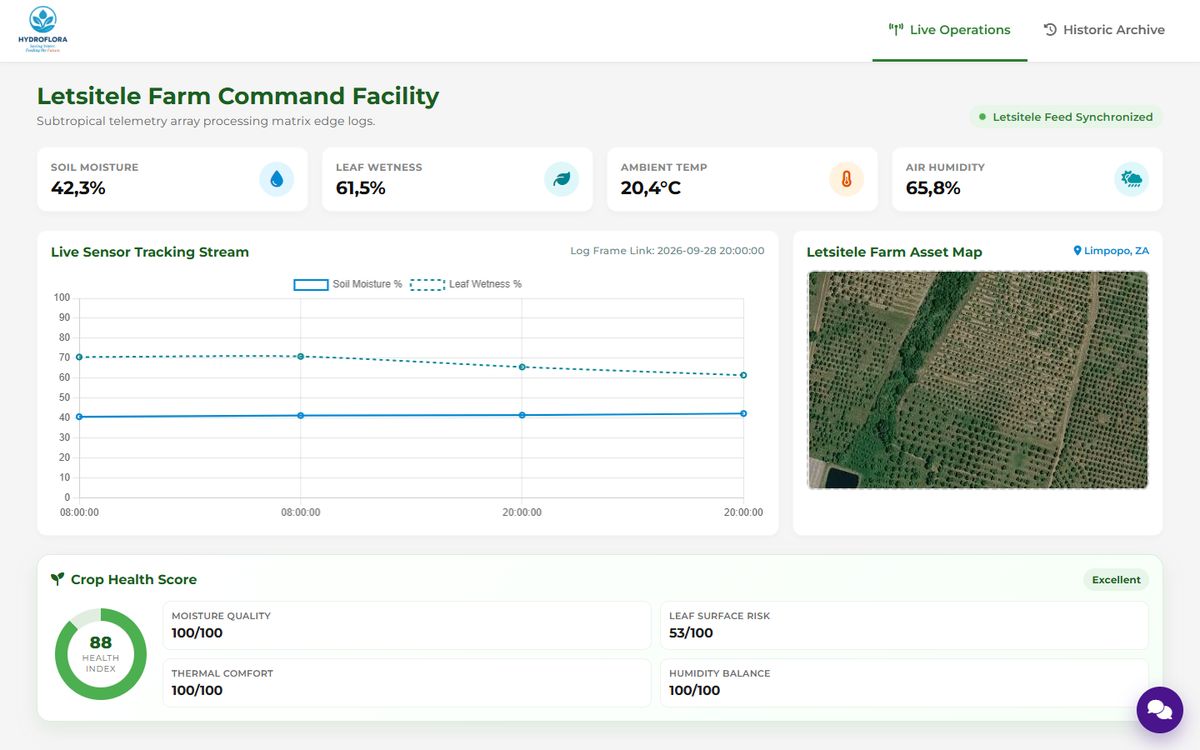1200x750 pixels.
Task: Click the Leaf Wetness 61,5% value
Action: point(361,188)
